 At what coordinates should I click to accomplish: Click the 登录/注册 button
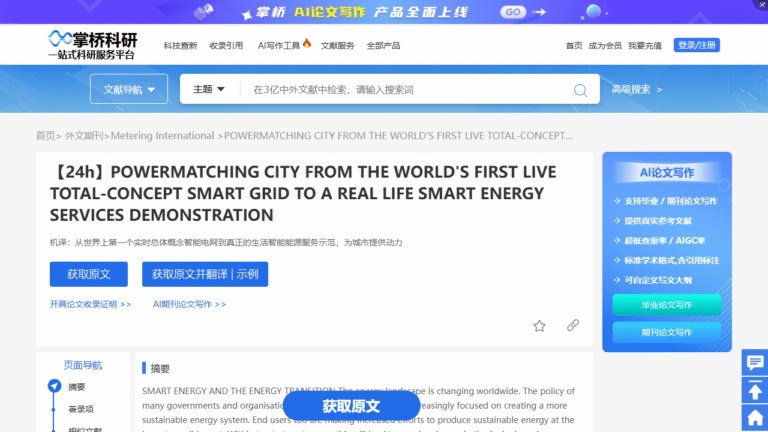697,46
